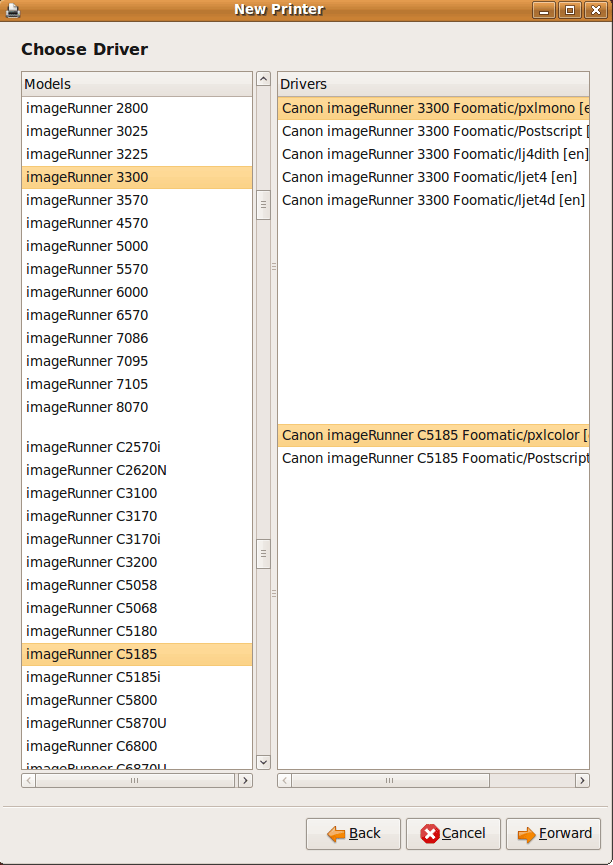Select model imageRunner 2800

(137, 108)
